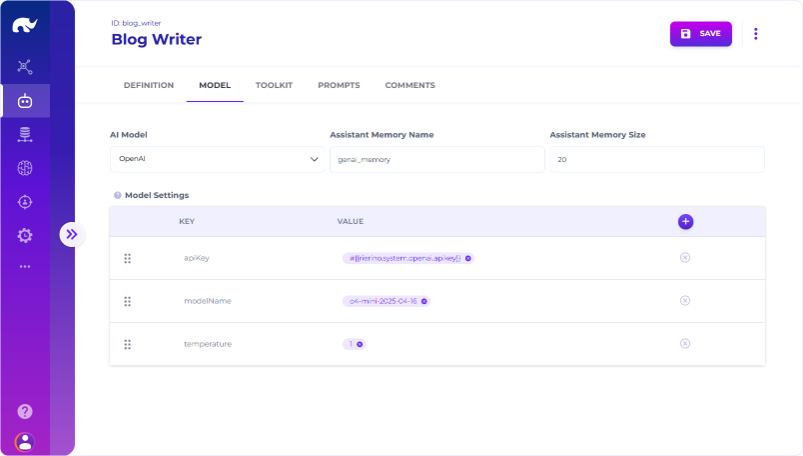
Task: Click the apiKey key cell
Action: coord(197,258)
